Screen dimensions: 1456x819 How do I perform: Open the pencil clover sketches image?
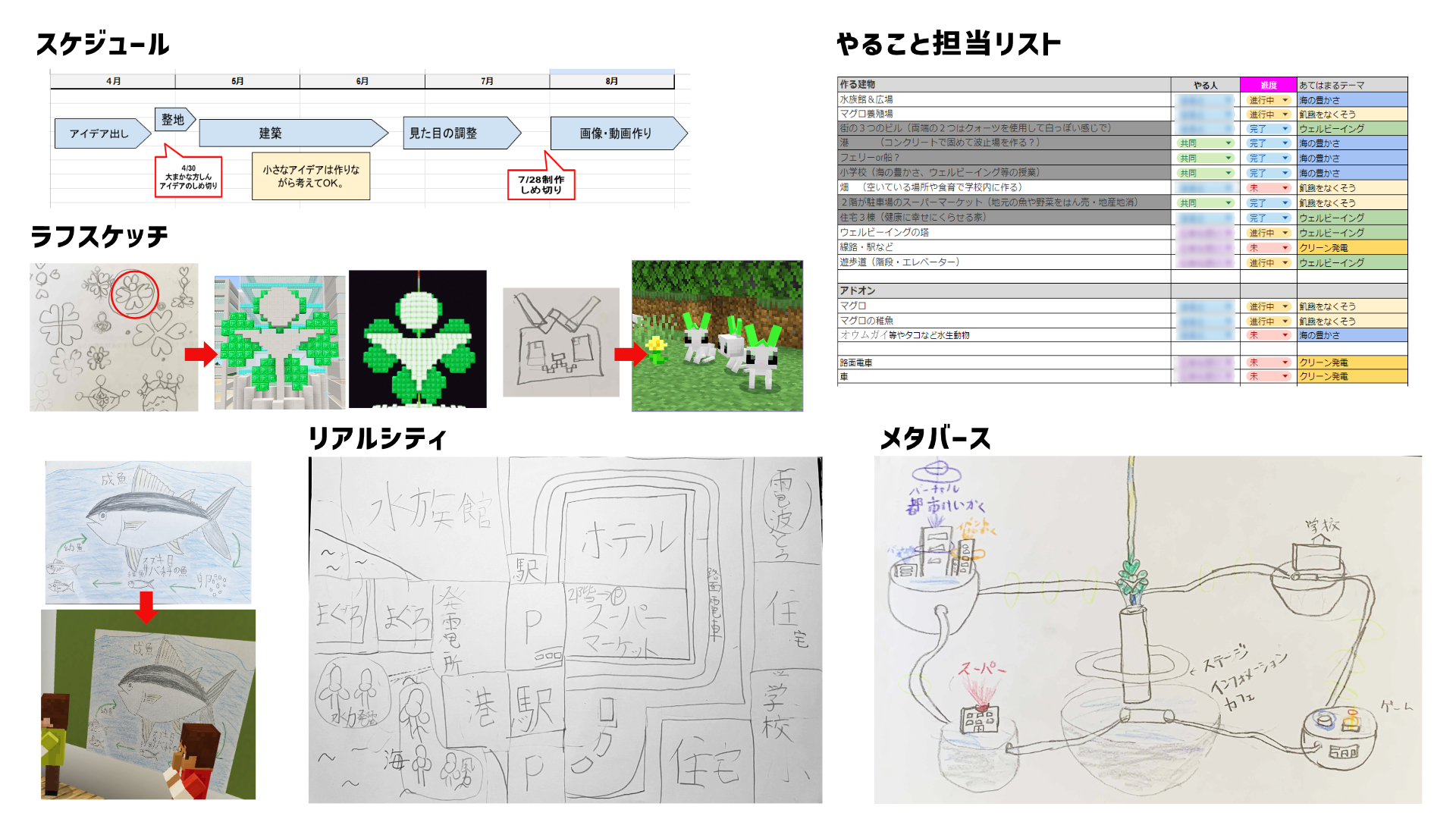pos(114,337)
